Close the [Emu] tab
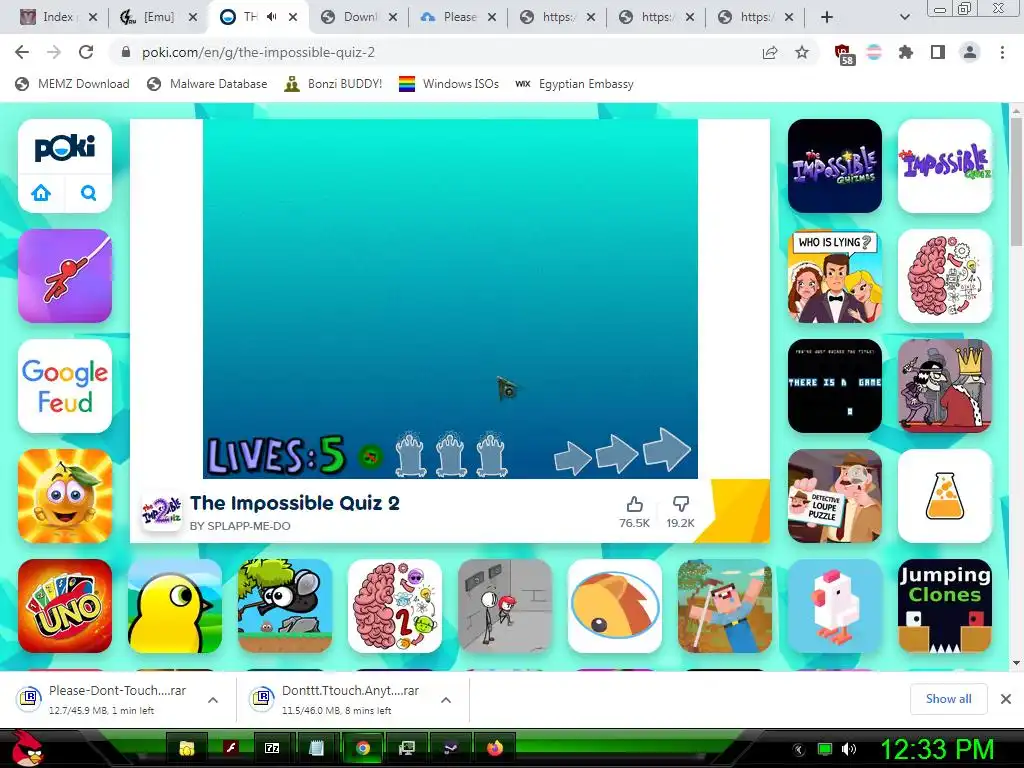Screen dimensions: 1024x768 coord(193,18)
